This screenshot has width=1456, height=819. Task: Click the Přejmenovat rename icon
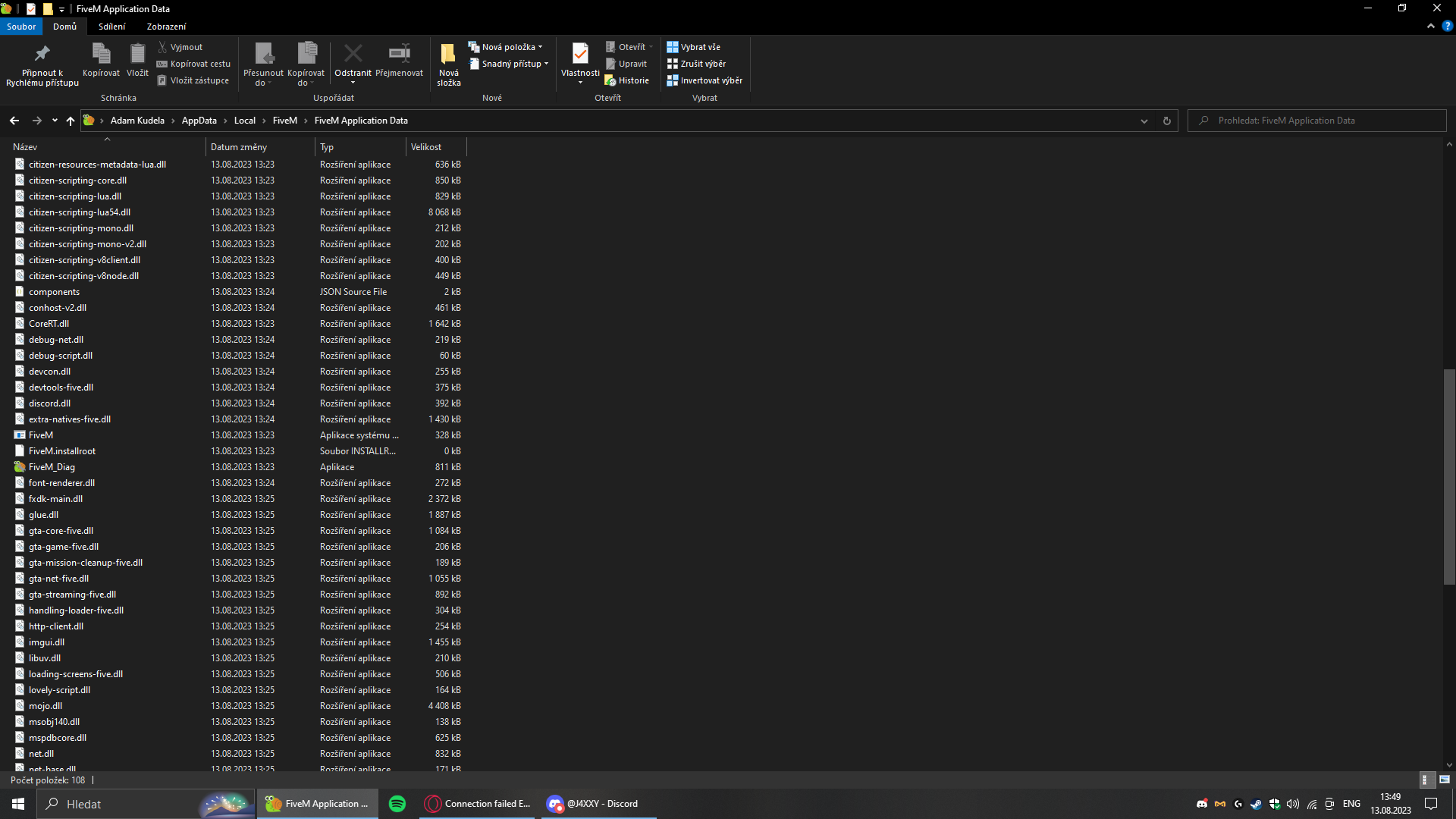pos(399,54)
